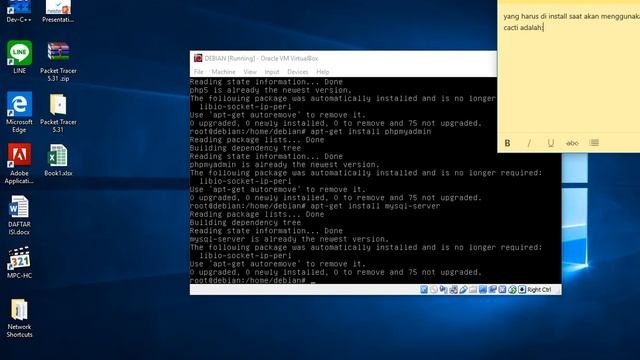This screenshot has width=640, height=360.
Task: Click the display indicator in VirtualBox status bar
Action: click(483, 289)
